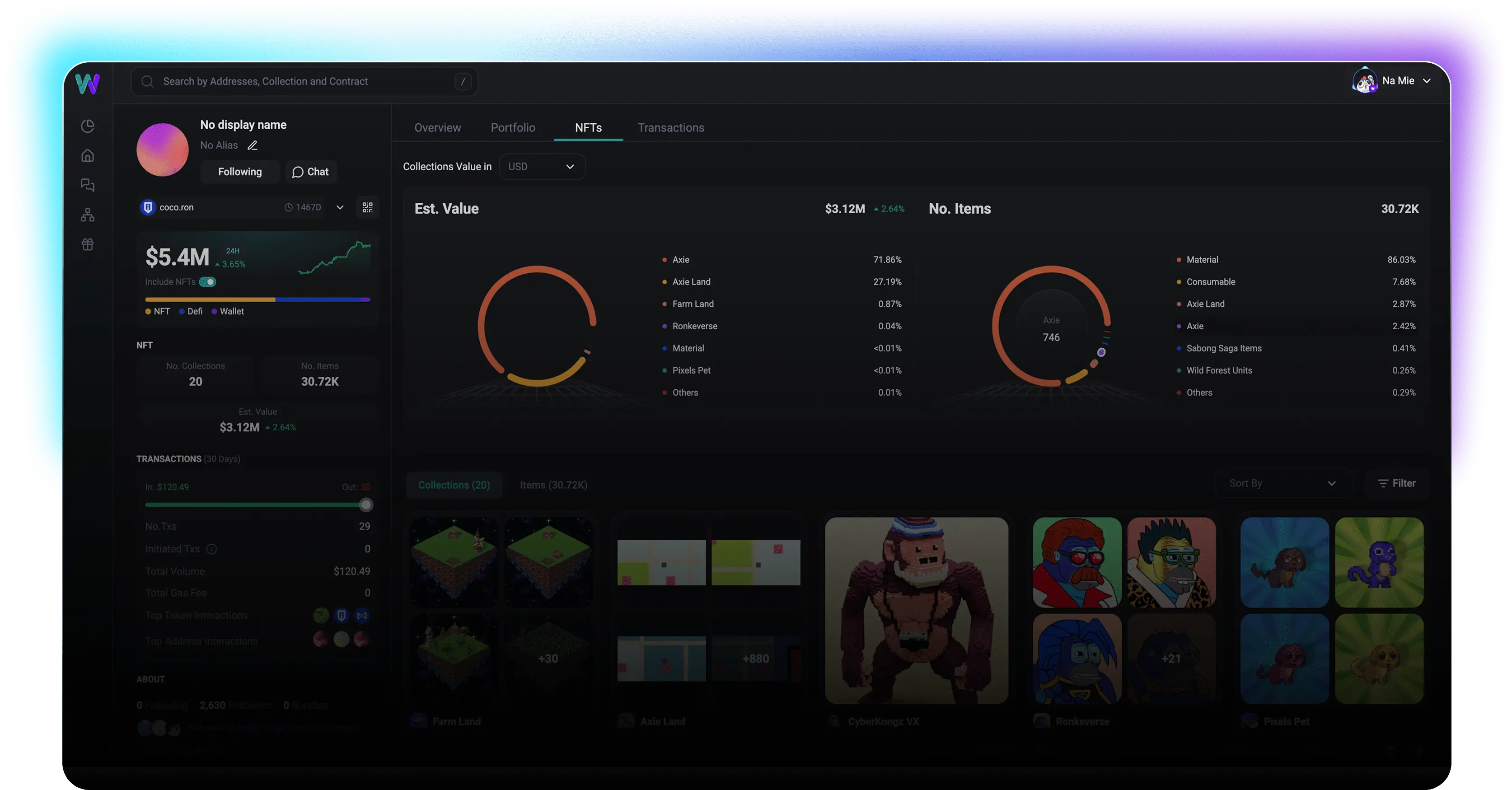Click the Ronkeverse 0.04% legend row

pos(782,326)
